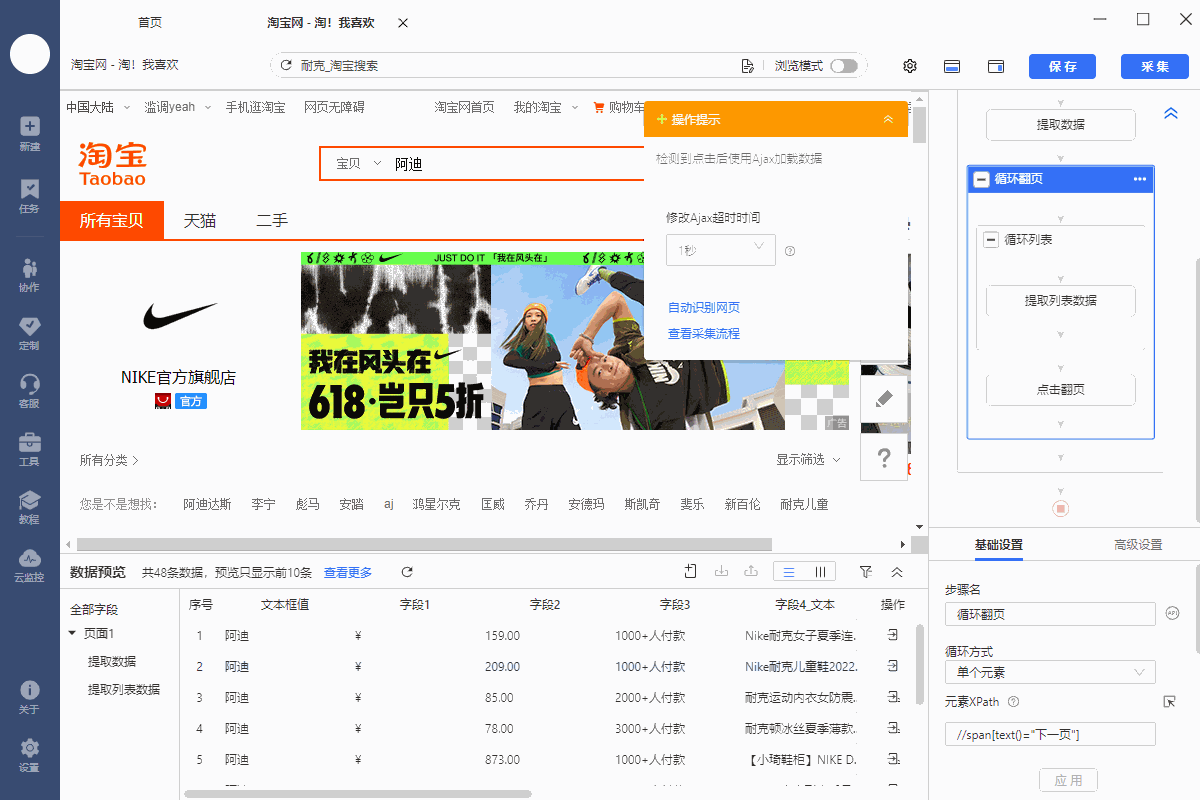Collapse the workflow panel with double chevron
Screen dimensions: 1200x800
(x=1171, y=114)
